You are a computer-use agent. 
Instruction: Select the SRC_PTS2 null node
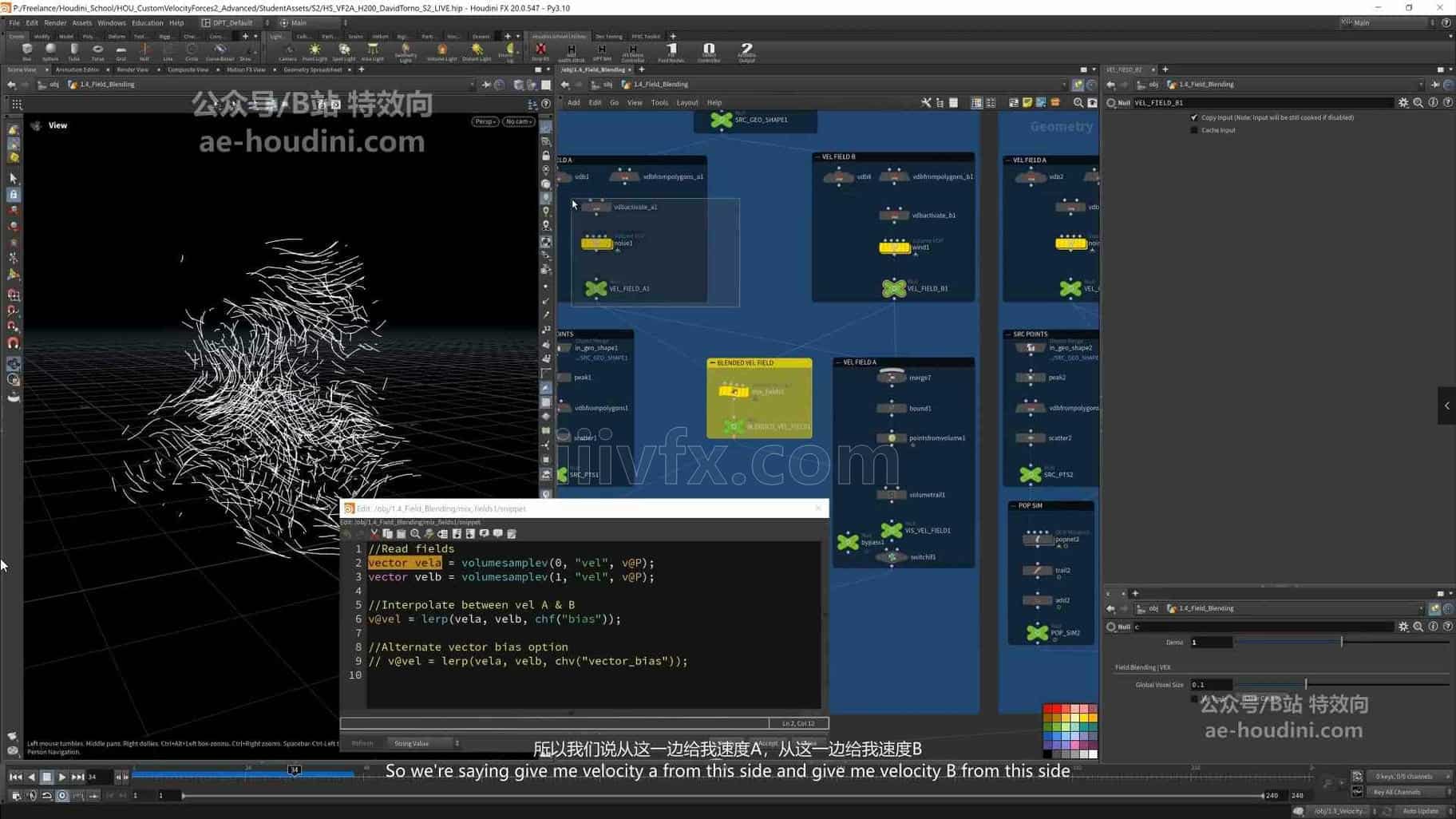[1031, 474]
